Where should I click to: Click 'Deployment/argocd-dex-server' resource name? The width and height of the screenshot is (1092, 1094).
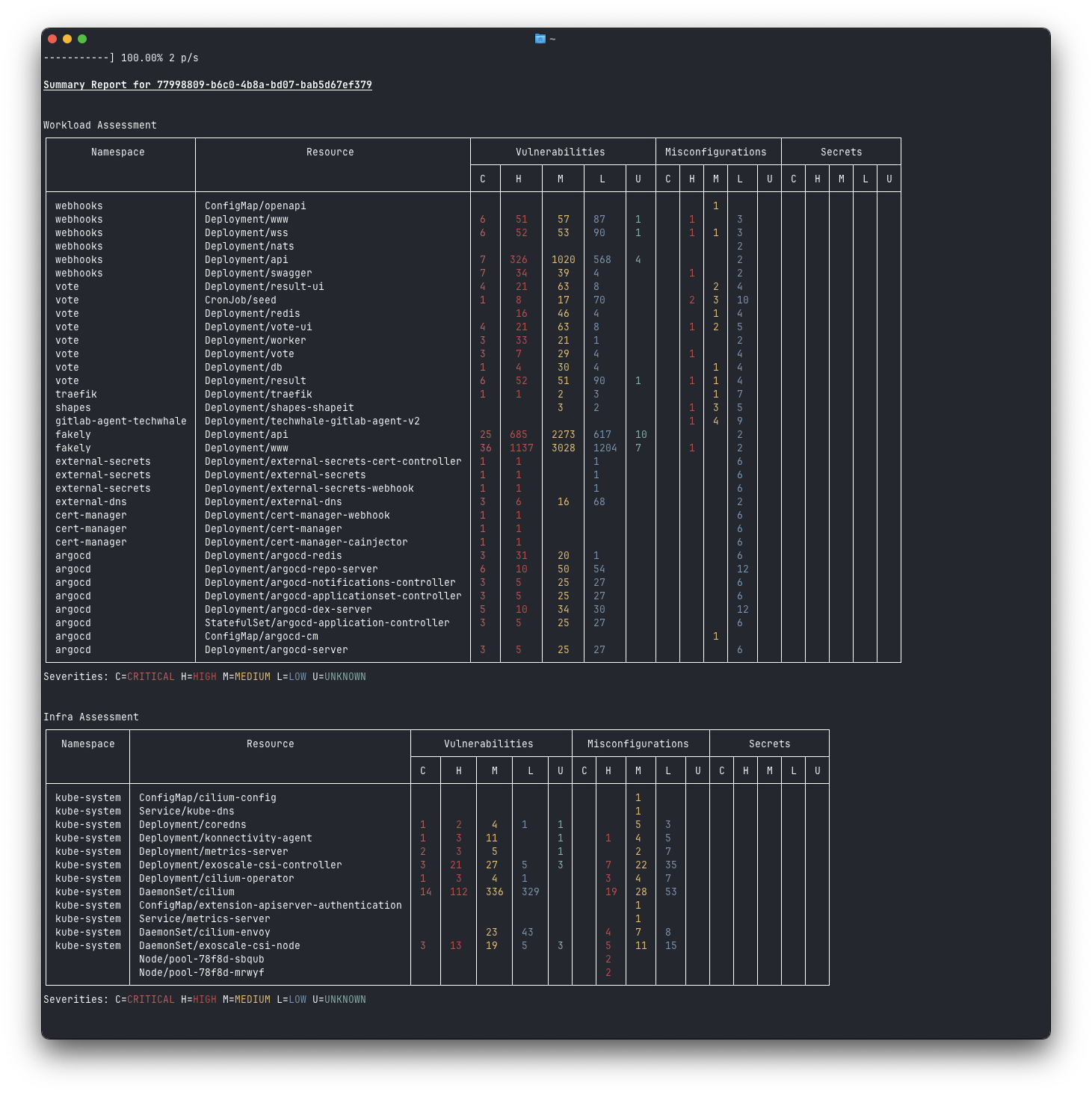tap(289, 610)
